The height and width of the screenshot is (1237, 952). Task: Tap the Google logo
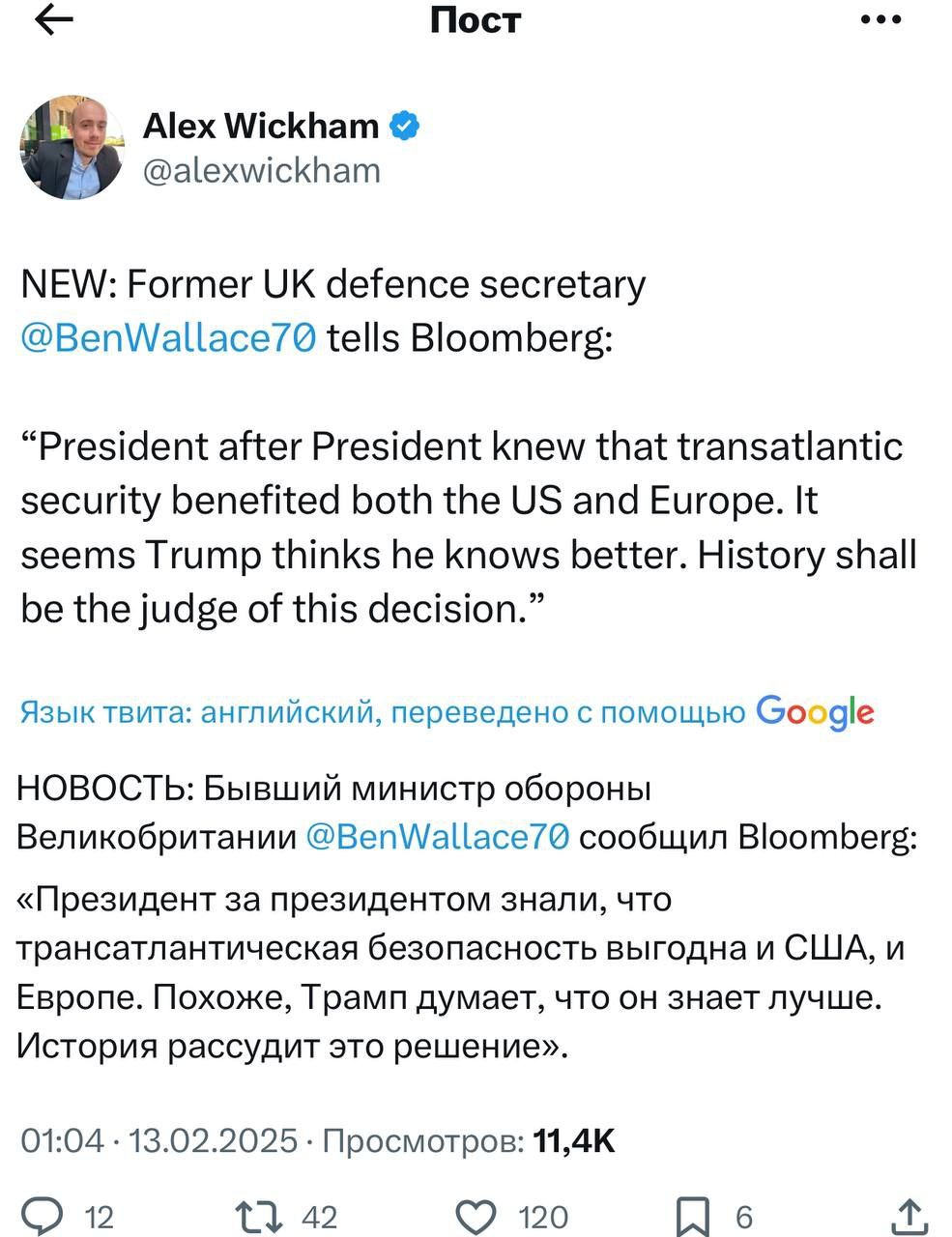[816, 712]
